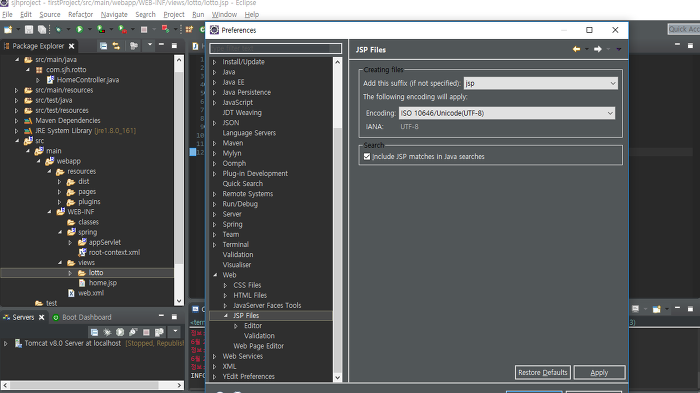Expand the Spring preferences node
The width and height of the screenshot is (700, 393).
215,224
